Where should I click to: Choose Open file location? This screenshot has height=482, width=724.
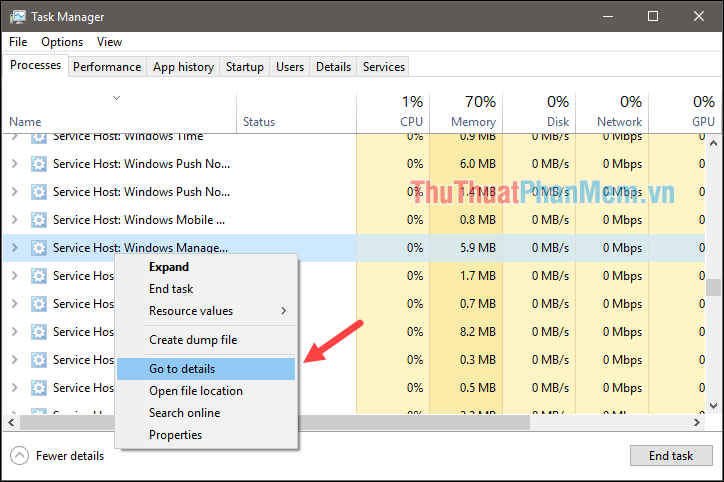[x=206, y=391]
